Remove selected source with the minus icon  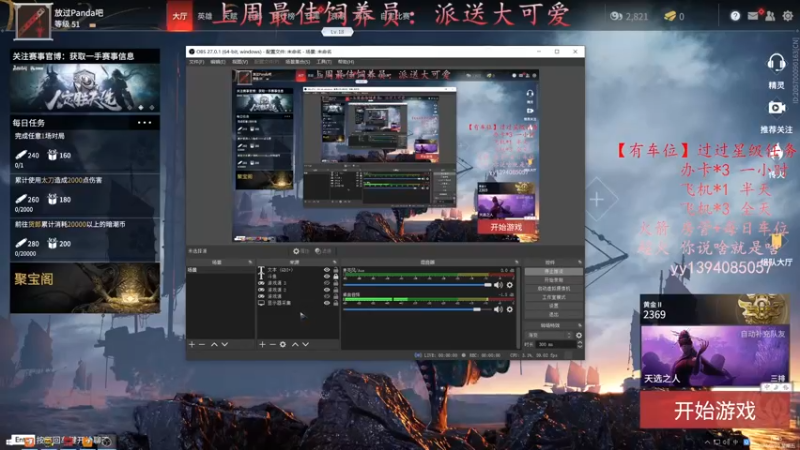pyautogui.click(x=272, y=344)
